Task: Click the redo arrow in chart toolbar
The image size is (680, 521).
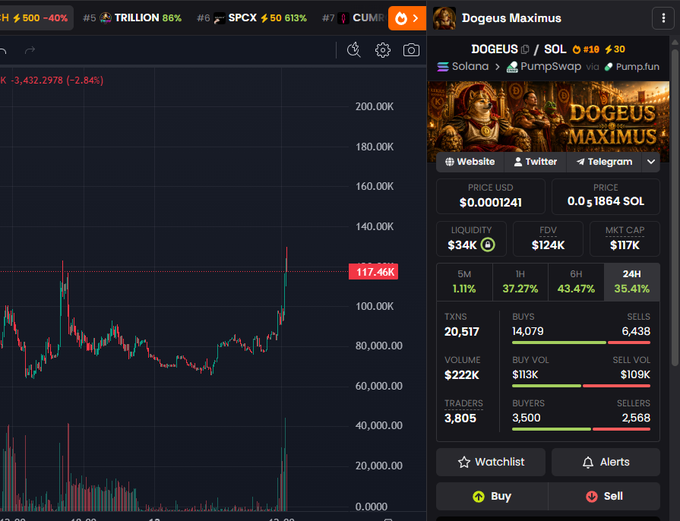Action: coord(29,51)
